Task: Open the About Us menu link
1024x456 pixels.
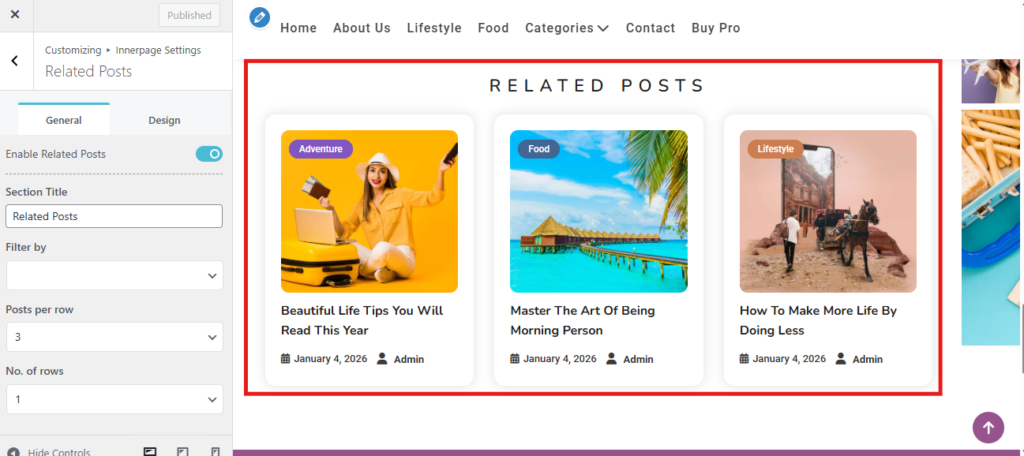Action: point(361,28)
